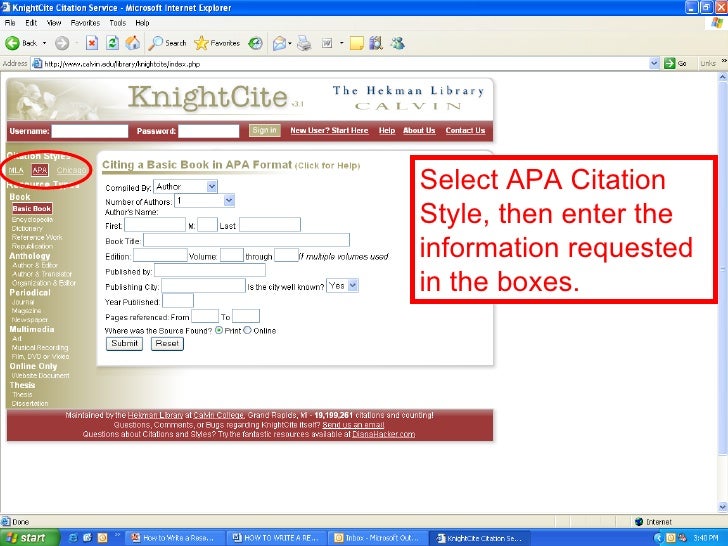Click the DianaHacker.com link

pyautogui.click(x=384, y=434)
